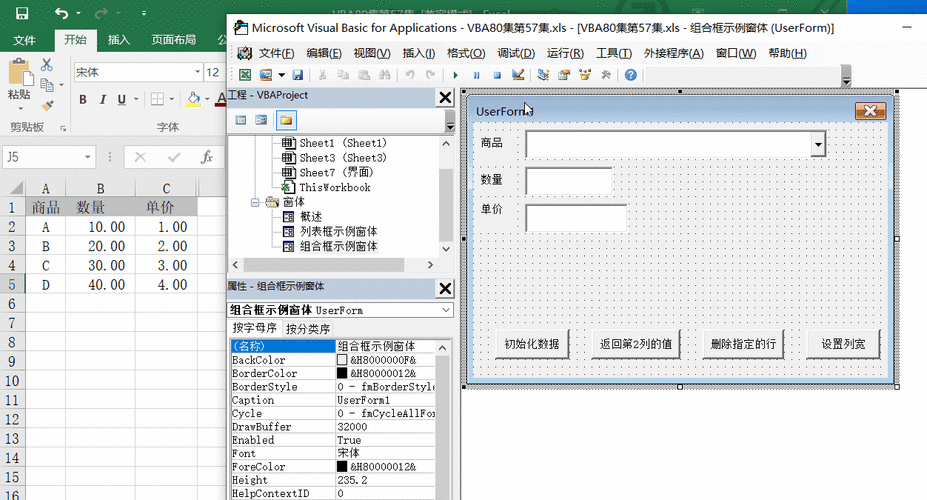
Task: Click the Reset stop icon in toolbar
Action: click(x=497, y=75)
